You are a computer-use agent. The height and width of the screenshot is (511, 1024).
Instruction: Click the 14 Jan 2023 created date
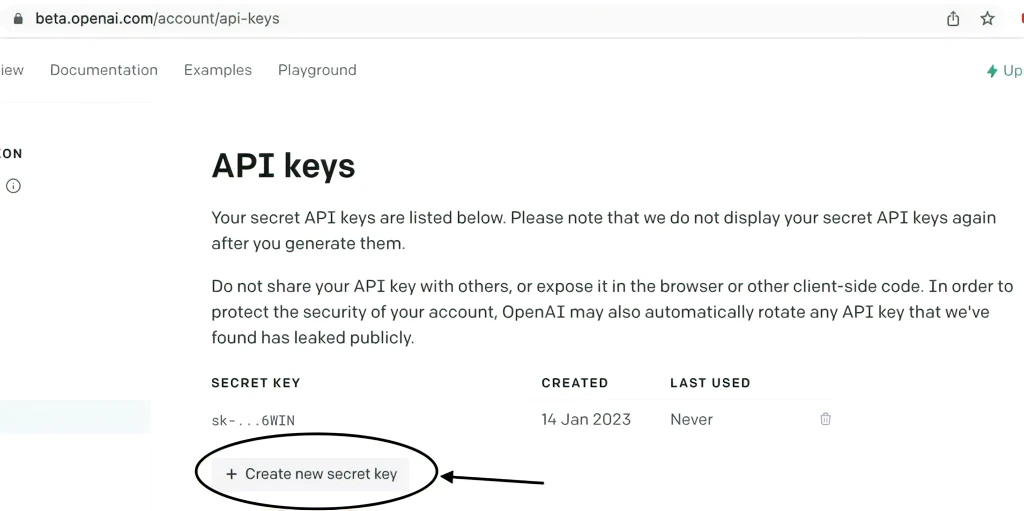(586, 419)
